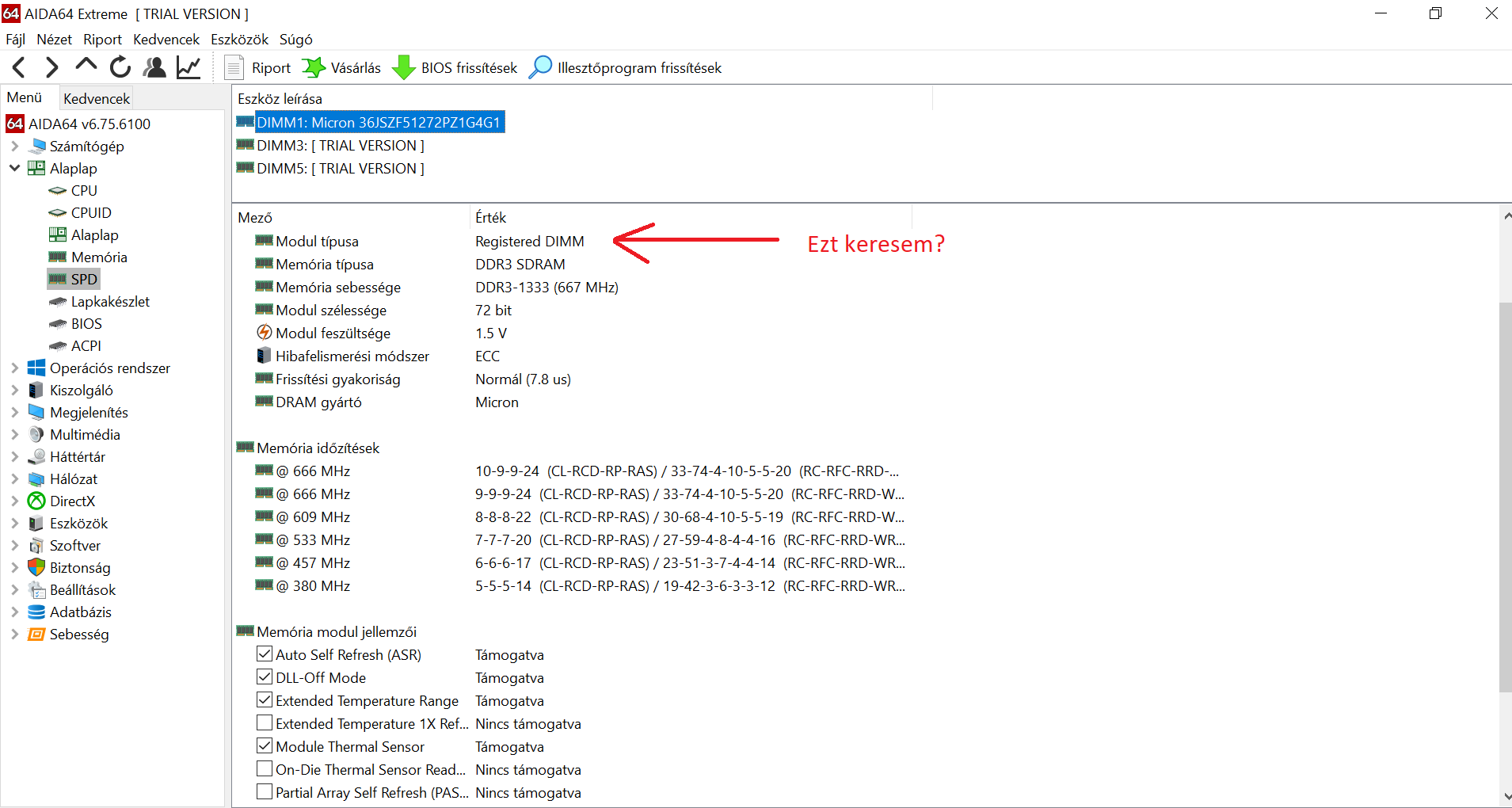Screen dimensions: 1512x808
Task: Go forward with the right arrow toolbar icon
Action: click(x=52, y=68)
